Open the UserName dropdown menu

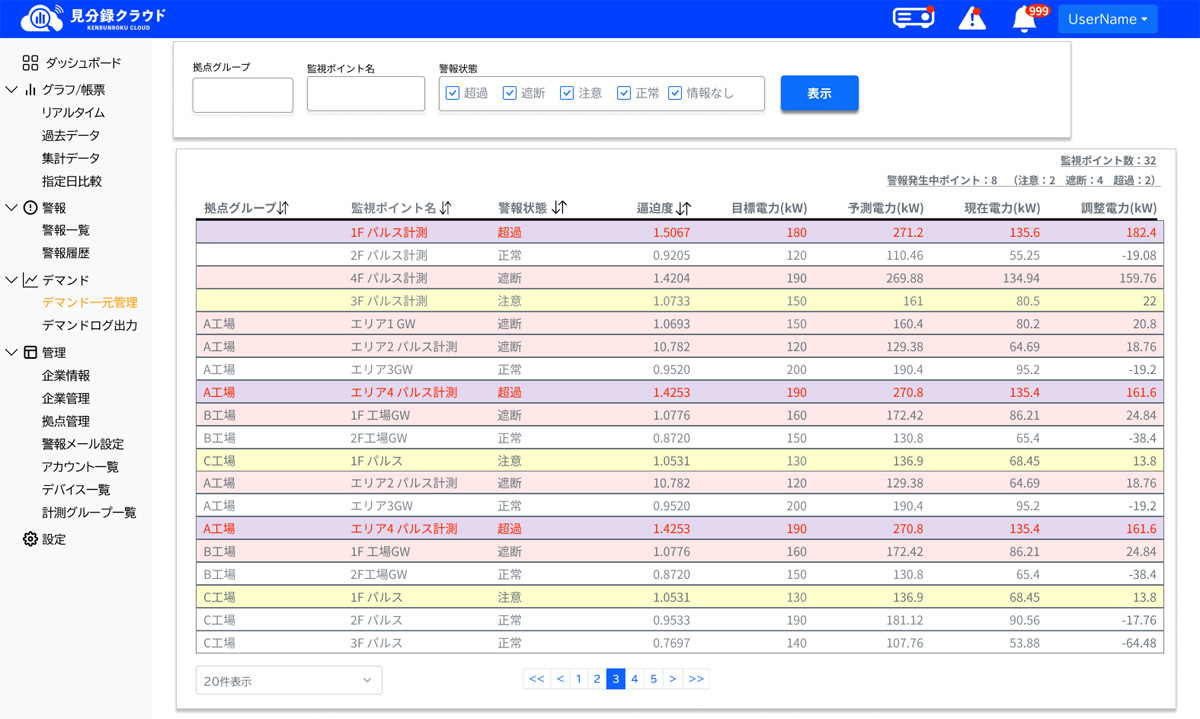[1107, 19]
